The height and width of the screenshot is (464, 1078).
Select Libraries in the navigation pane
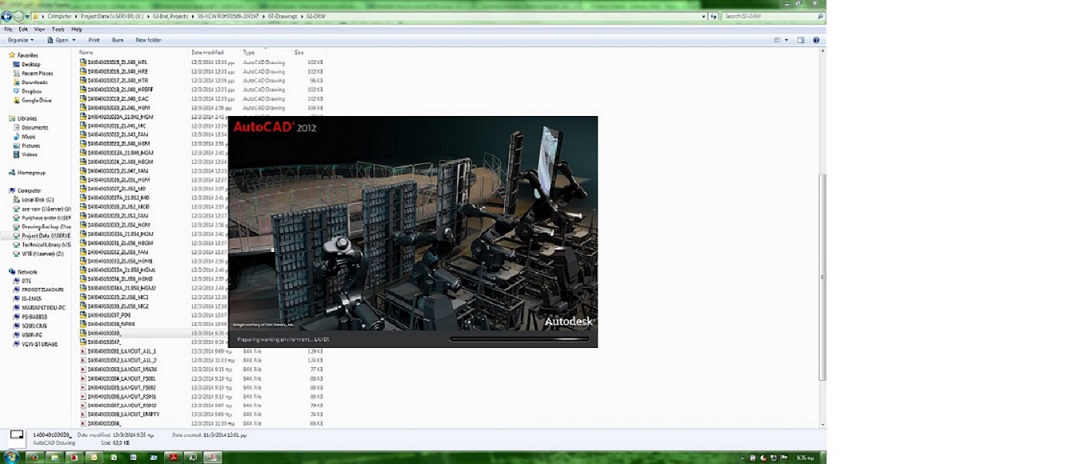[x=28, y=118]
